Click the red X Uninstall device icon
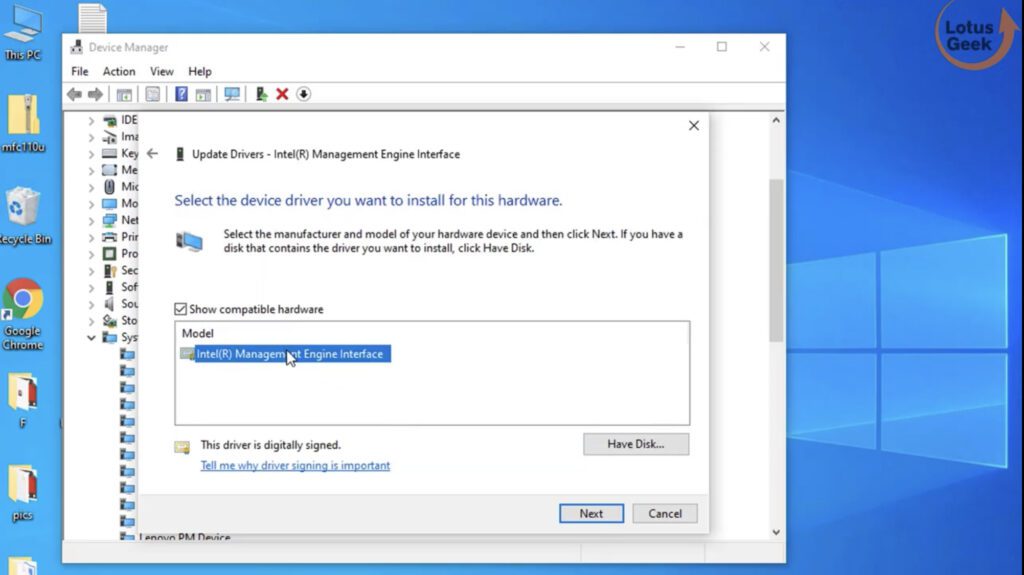1024x575 pixels. point(282,94)
